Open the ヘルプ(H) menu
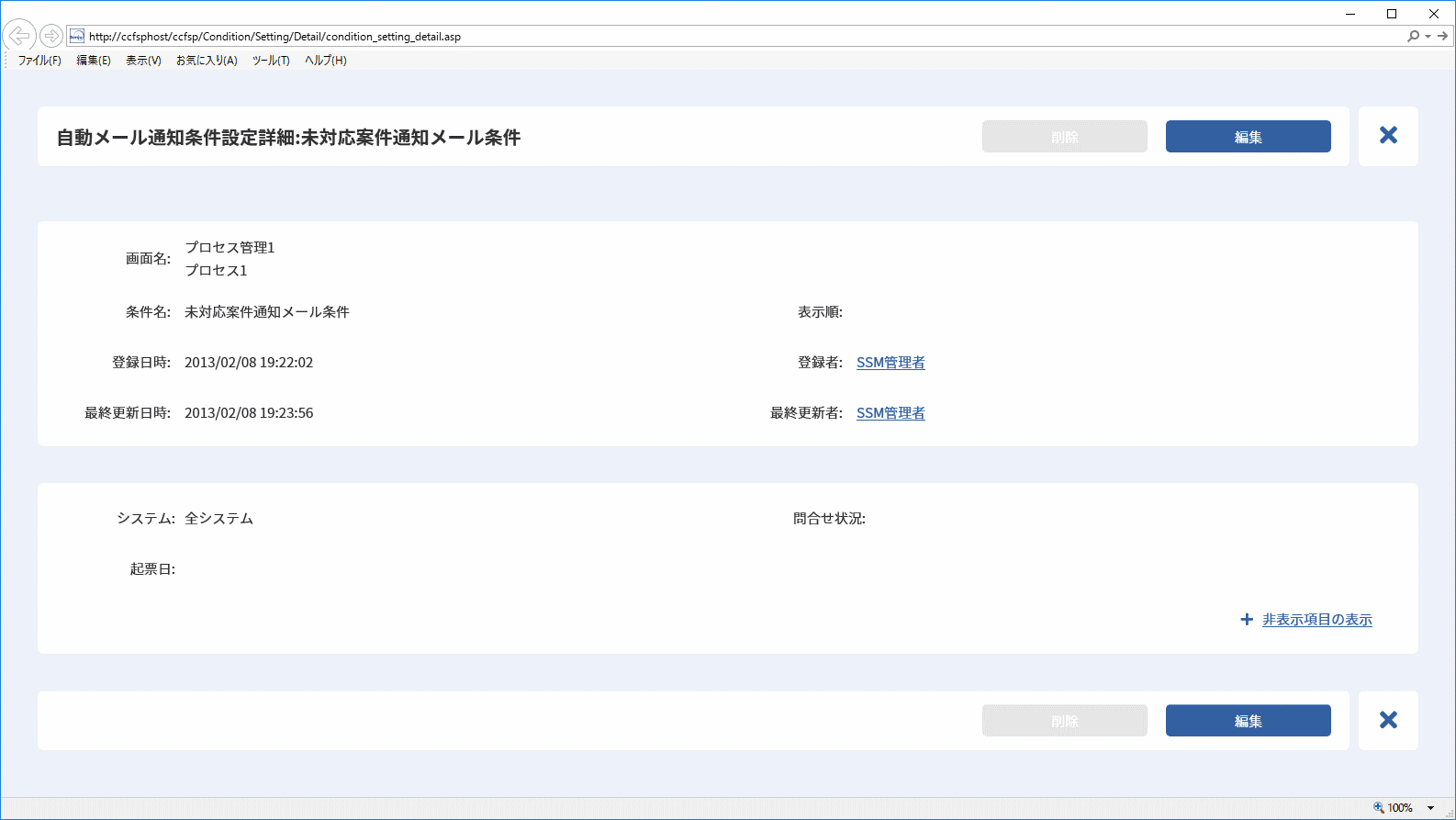The width and height of the screenshot is (1456, 820). pos(326,61)
